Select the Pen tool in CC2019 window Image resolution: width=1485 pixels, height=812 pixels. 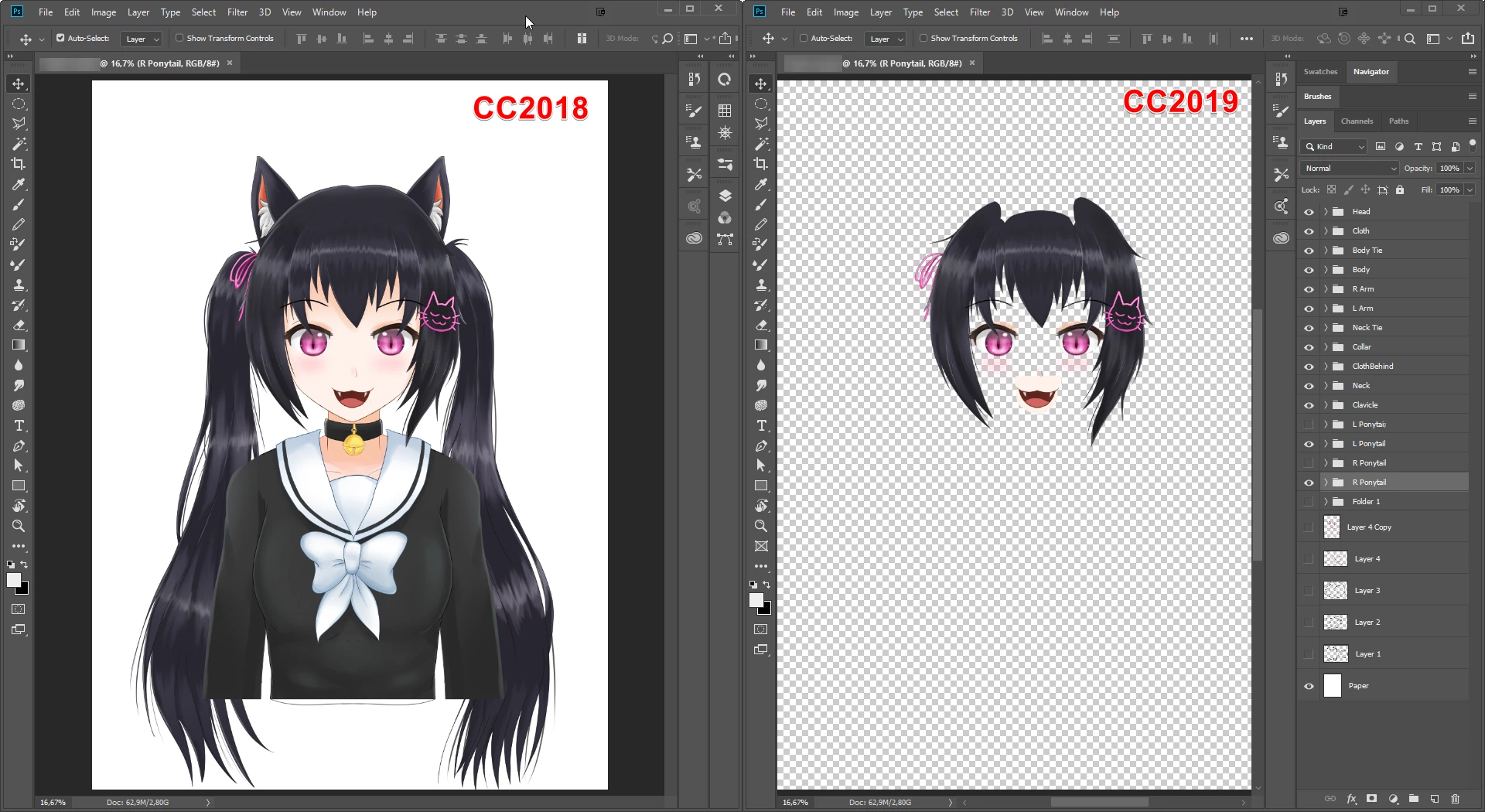click(x=761, y=445)
